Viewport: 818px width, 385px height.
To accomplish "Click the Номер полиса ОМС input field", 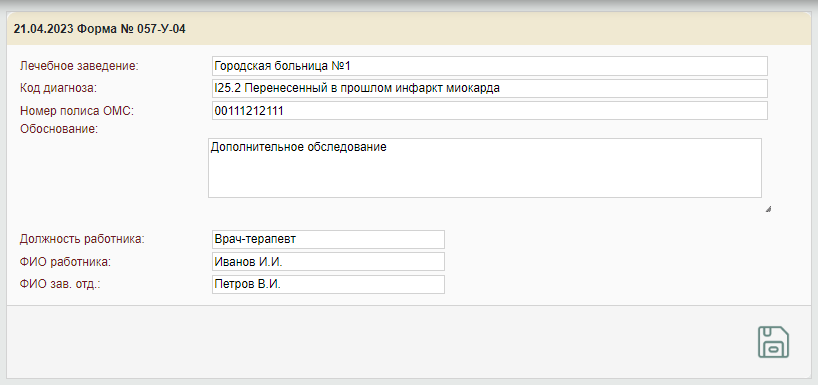I will [x=490, y=111].
